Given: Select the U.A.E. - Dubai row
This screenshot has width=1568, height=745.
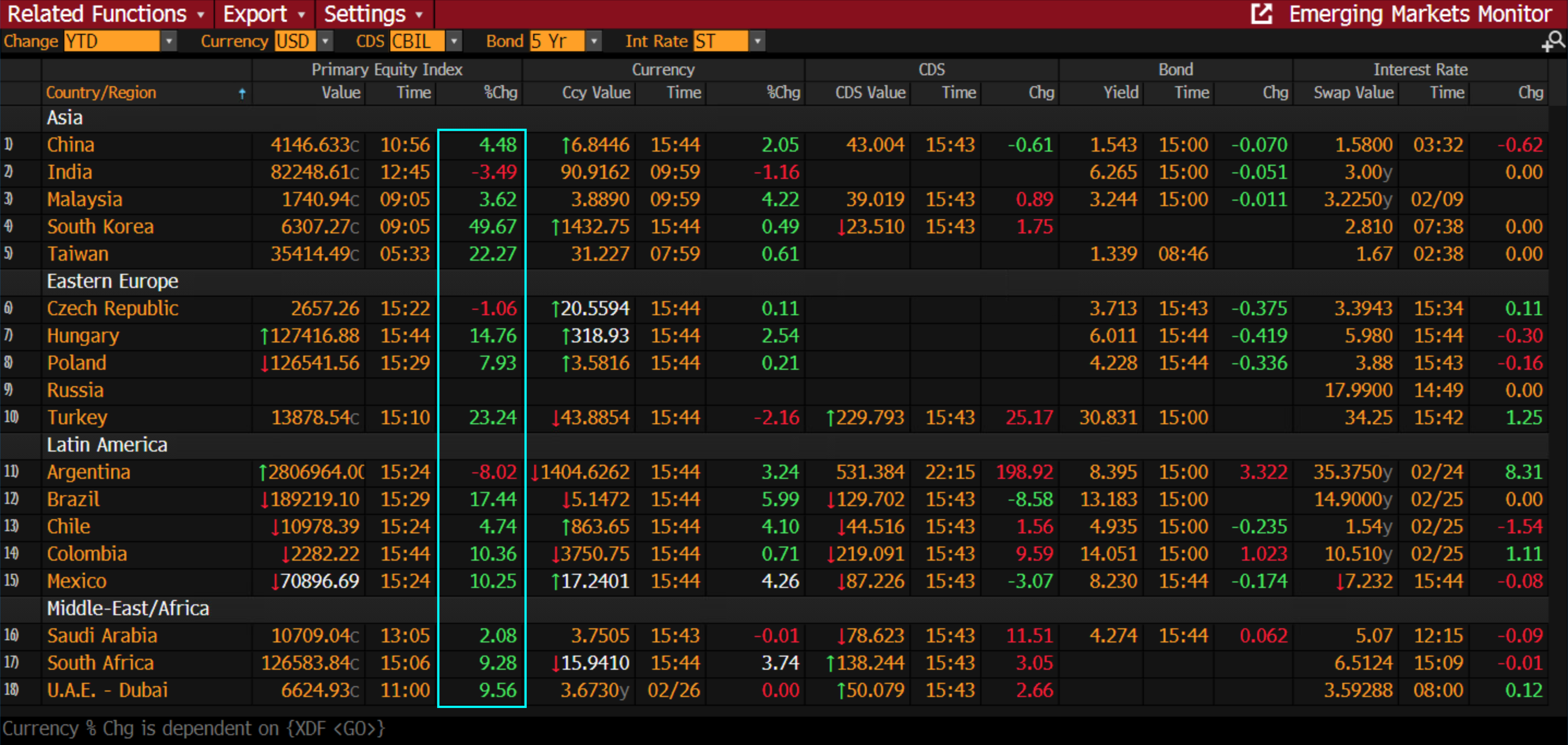Looking at the screenshot, I should (x=107, y=690).
